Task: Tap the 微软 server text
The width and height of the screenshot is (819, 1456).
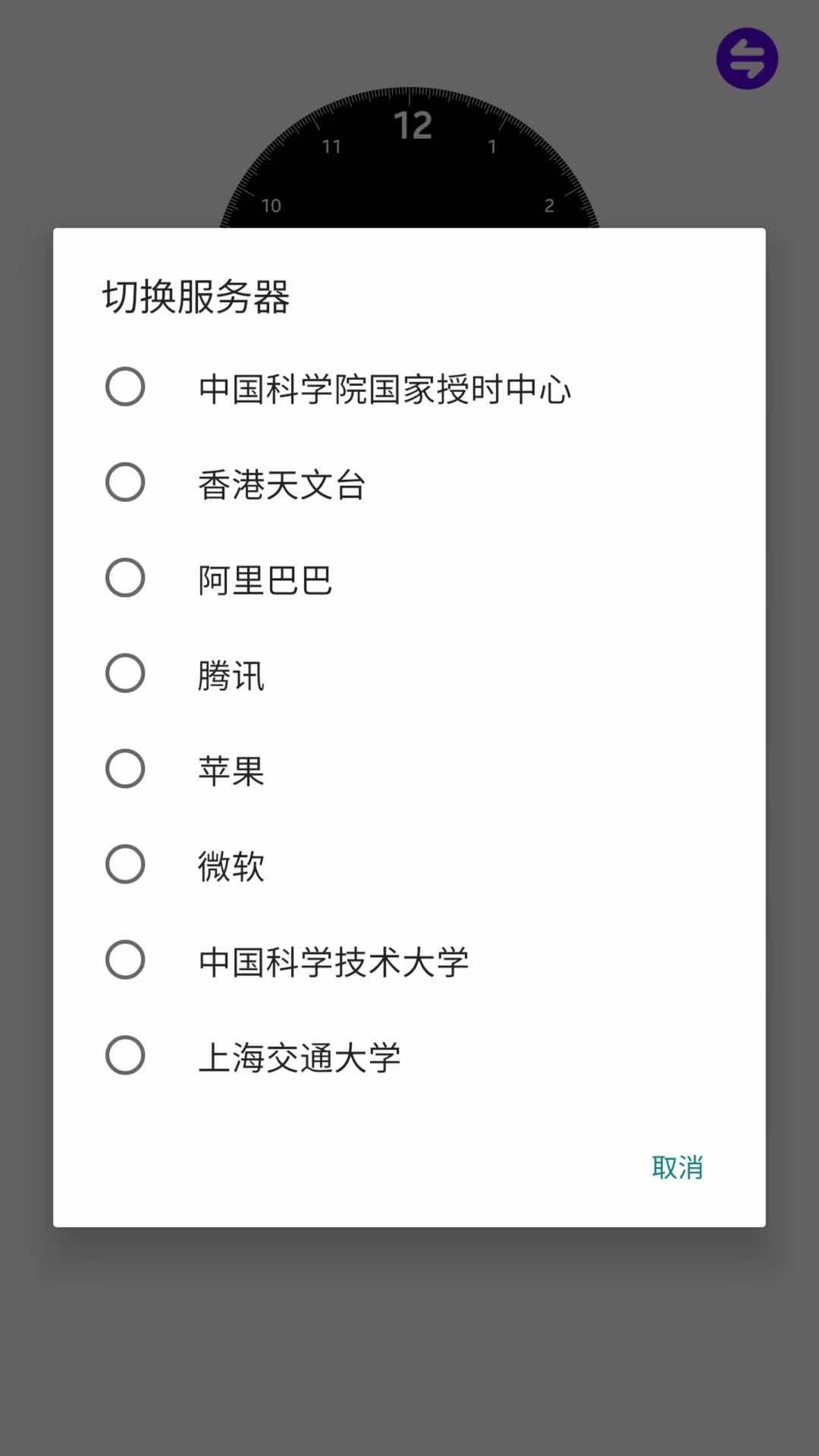Action: click(231, 867)
